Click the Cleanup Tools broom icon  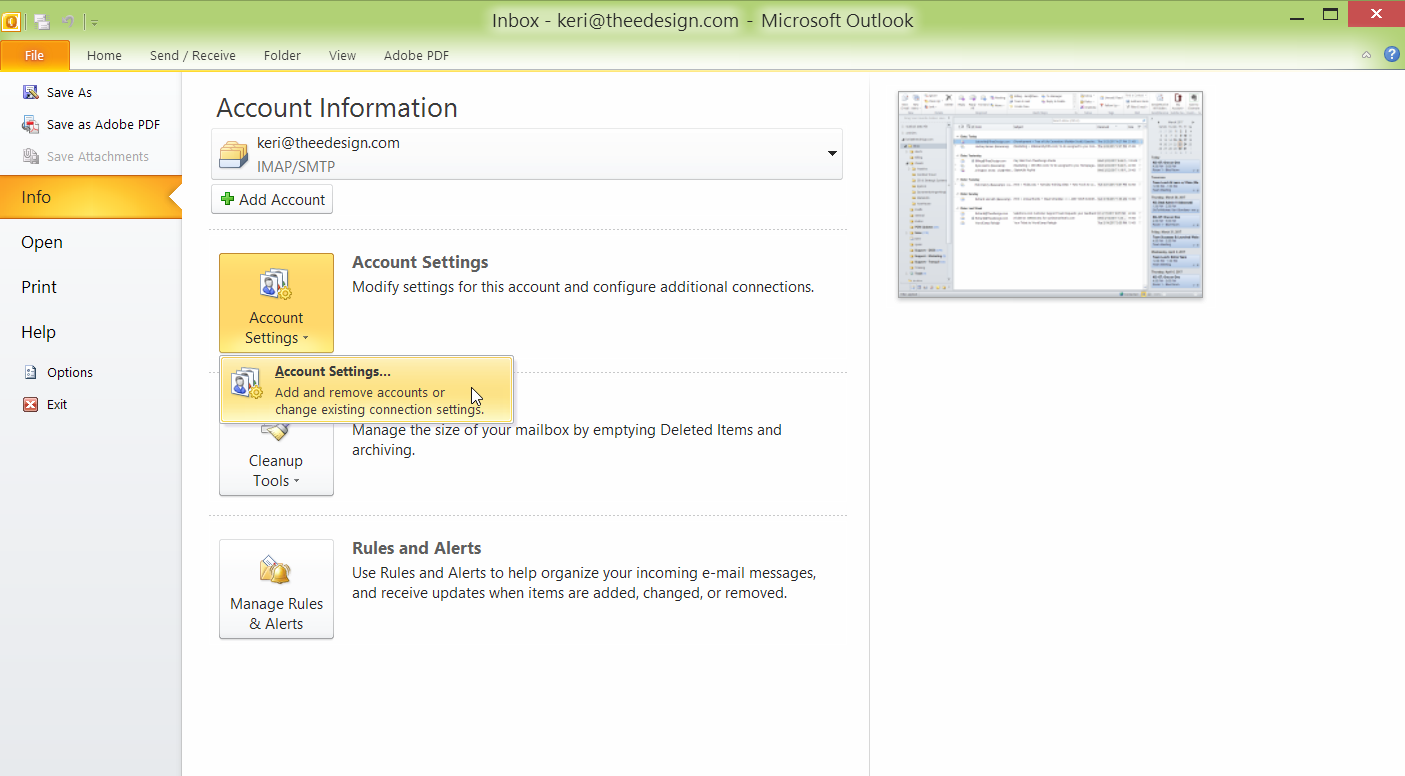(276, 429)
